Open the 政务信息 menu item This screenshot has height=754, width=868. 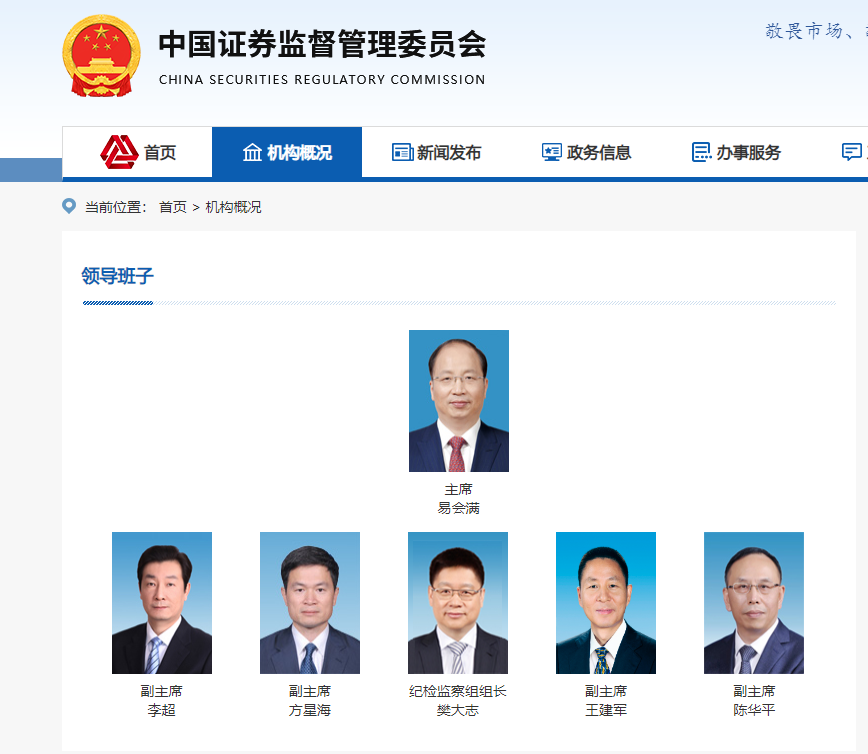point(587,152)
